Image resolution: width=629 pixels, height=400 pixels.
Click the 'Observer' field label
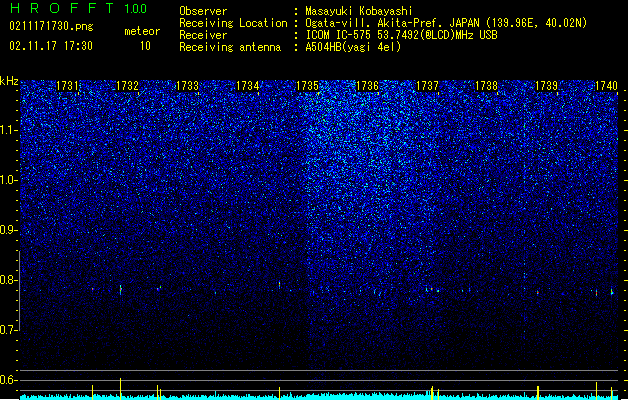point(203,11)
